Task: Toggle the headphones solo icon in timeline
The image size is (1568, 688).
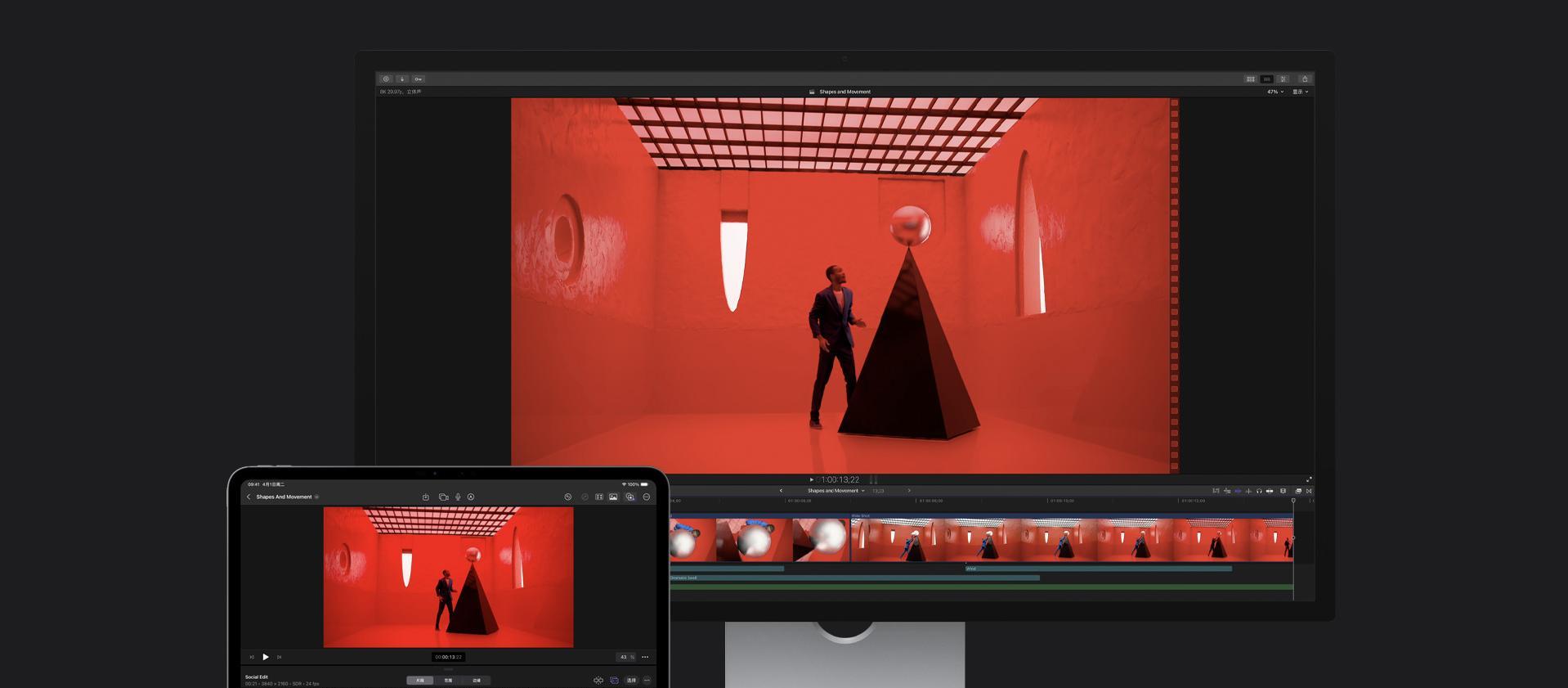Action: [x=1259, y=491]
